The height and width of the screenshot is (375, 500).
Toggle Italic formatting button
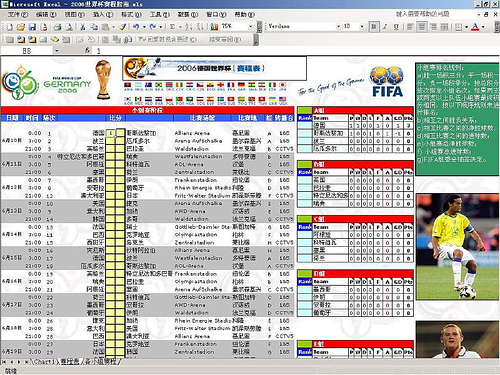coord(385,27)
